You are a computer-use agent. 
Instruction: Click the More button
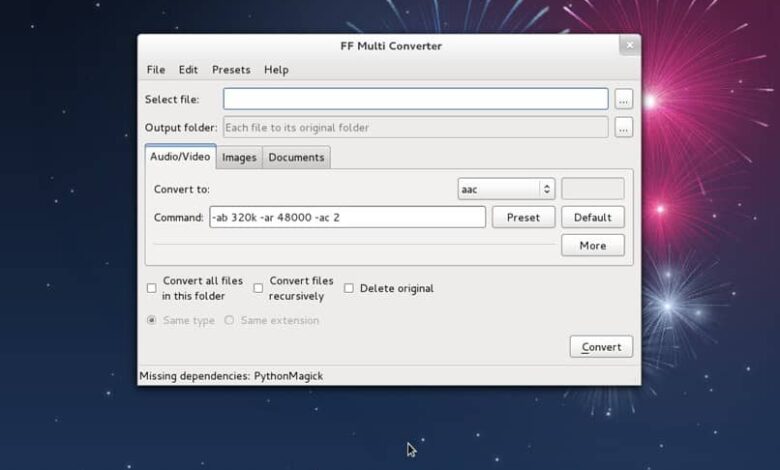pyautogui.click(x=592, y=245)
